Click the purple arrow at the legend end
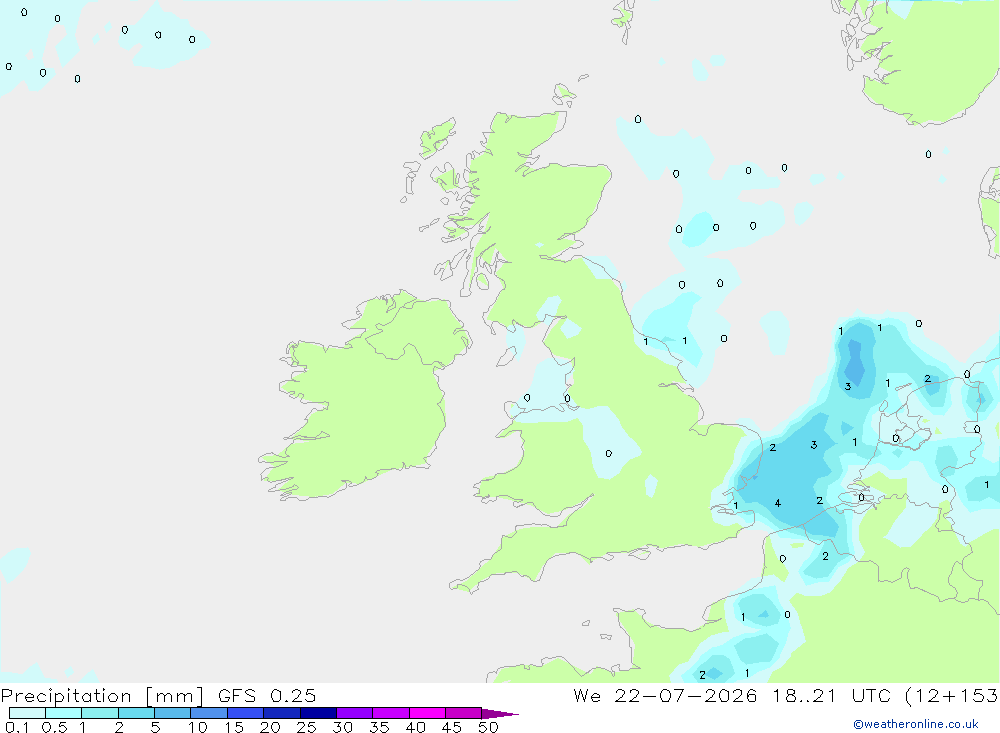The height and width of the screenshot is (733, 1000). click(x=499, y=714)
